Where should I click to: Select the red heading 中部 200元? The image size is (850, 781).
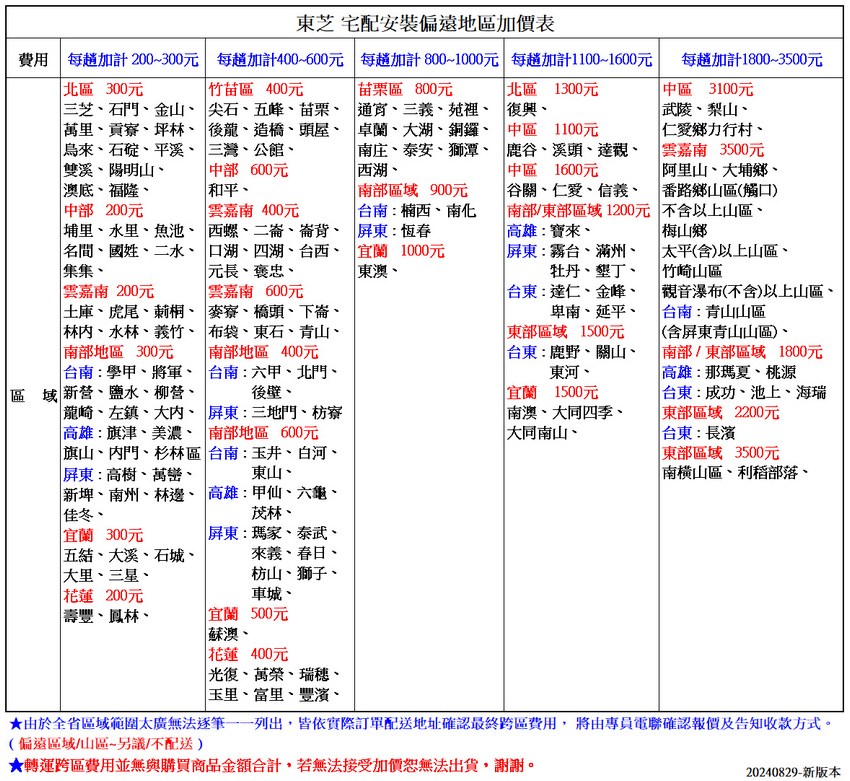coord(103,210)
